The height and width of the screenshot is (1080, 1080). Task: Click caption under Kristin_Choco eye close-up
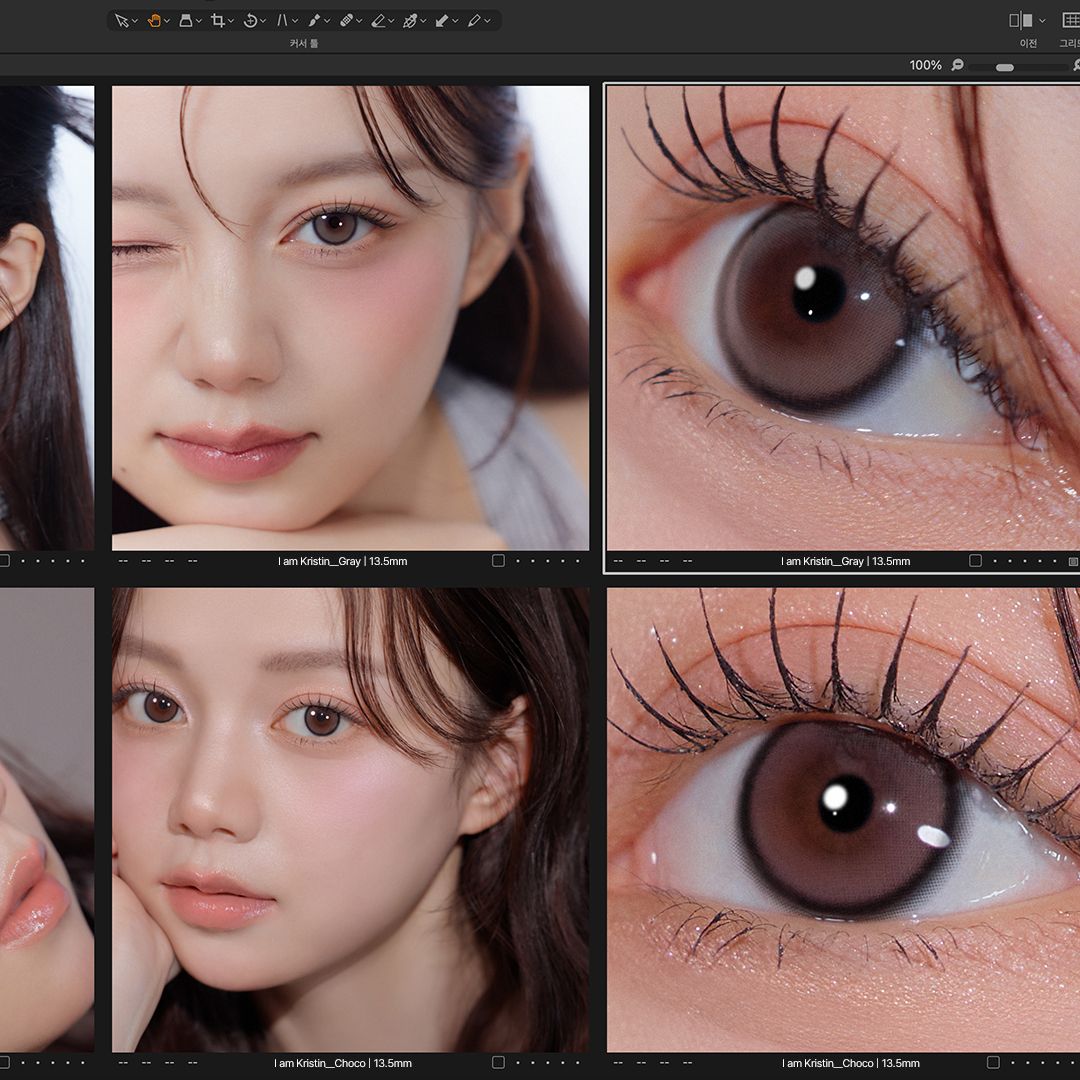pos(851,1063)
